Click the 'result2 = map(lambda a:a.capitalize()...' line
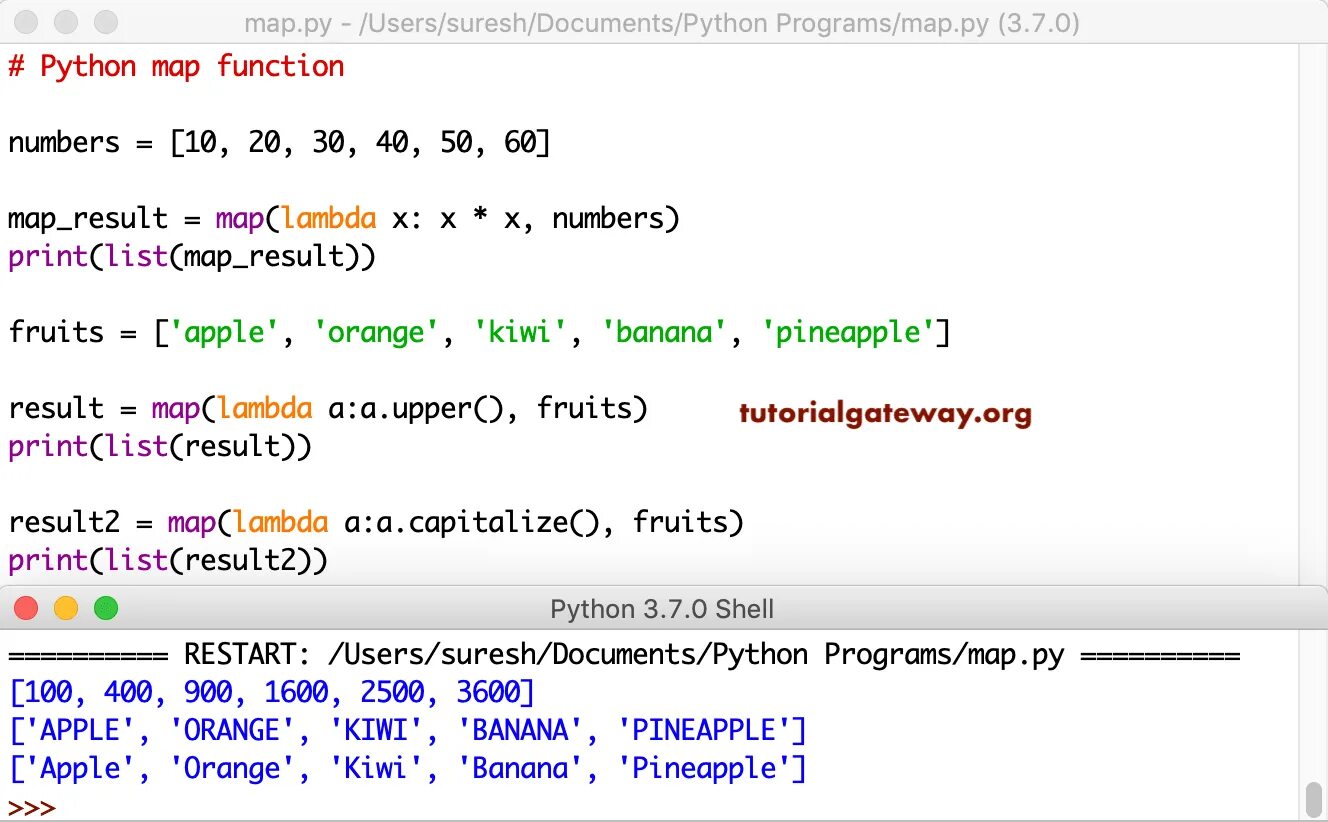The height and width of the screenshot is (822, 1328). coord(376,523)
